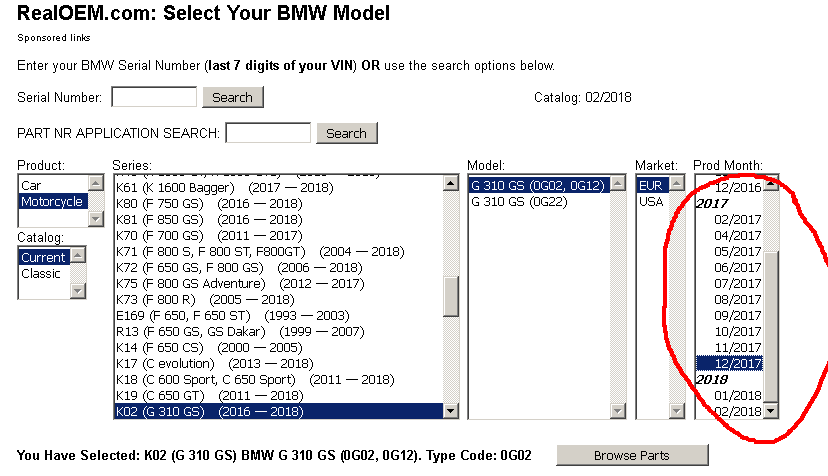Select K71 (F 800 S, F 800 ST) series
Image resolution: width=828 pixels, height=476 pixels.
[279, 251]
